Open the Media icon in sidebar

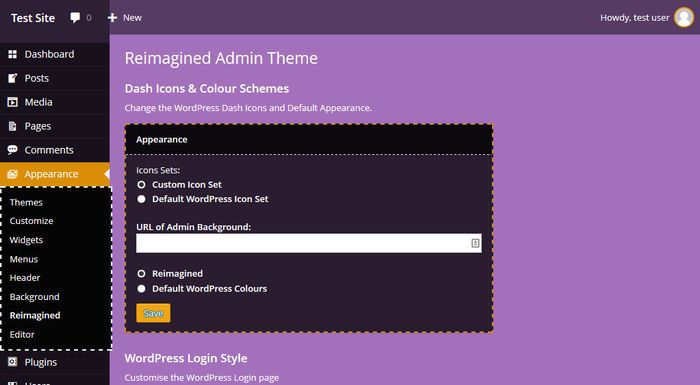12,102
